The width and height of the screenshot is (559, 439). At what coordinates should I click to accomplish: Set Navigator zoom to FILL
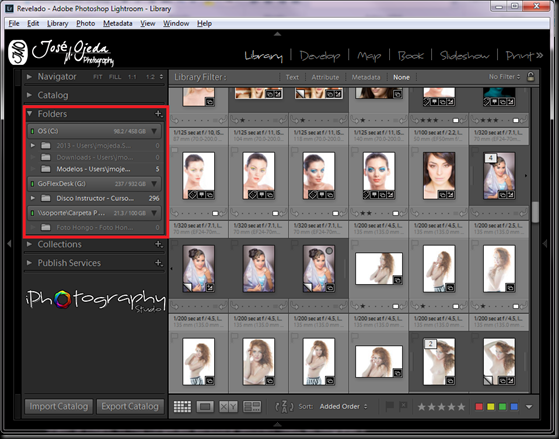115,77
